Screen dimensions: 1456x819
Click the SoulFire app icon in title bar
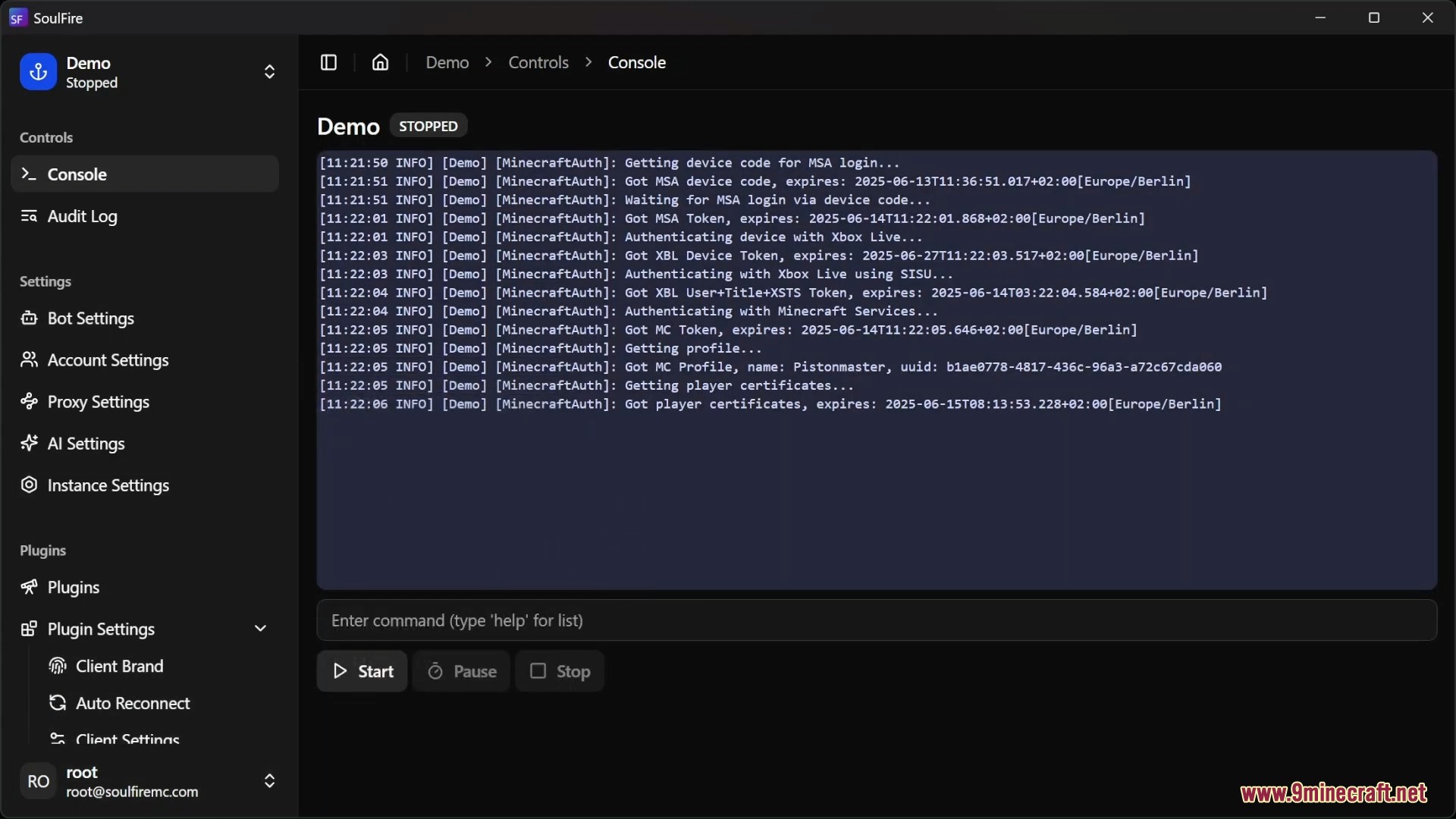click(x=17, y=17)
